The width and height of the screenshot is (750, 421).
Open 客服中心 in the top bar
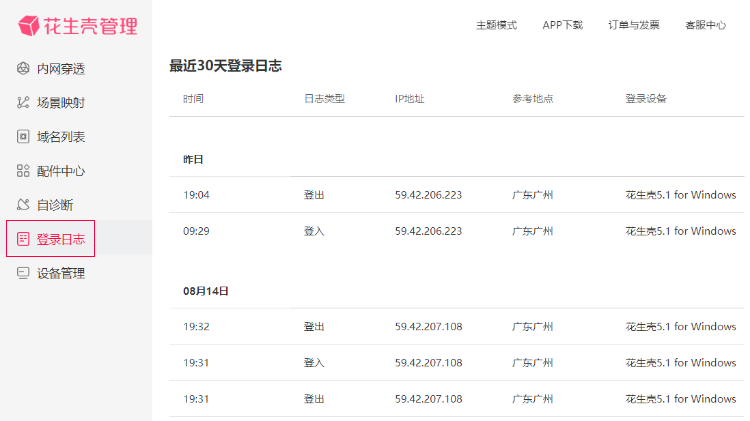pos(706,25)
